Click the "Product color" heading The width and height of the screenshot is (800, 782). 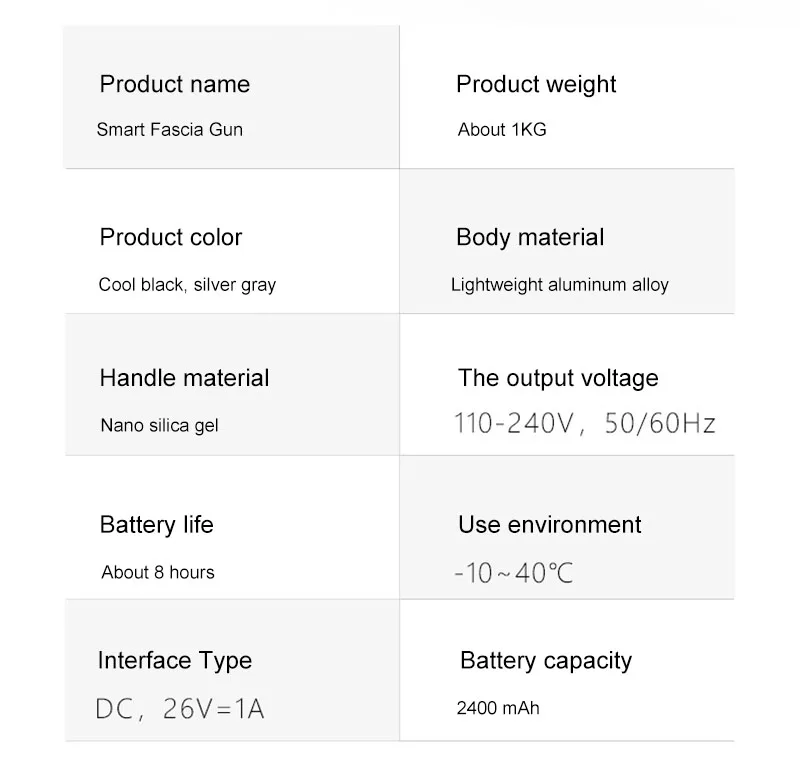171,237
